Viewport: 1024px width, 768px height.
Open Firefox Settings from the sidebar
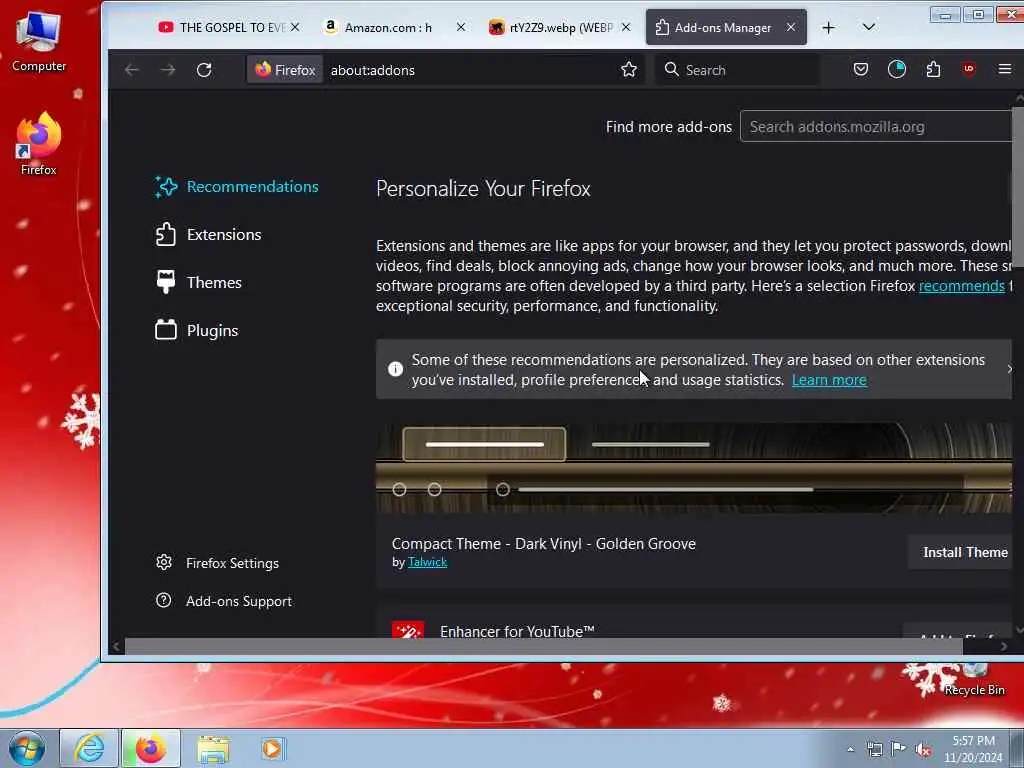(x=217, y=563)
